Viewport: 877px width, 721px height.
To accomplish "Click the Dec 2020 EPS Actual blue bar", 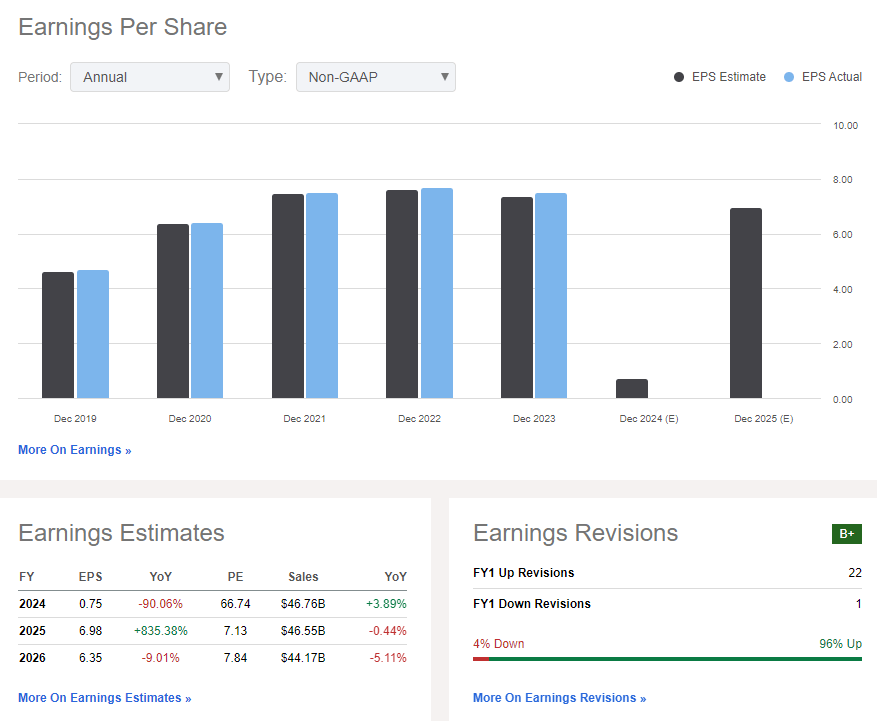I will 207,311.
